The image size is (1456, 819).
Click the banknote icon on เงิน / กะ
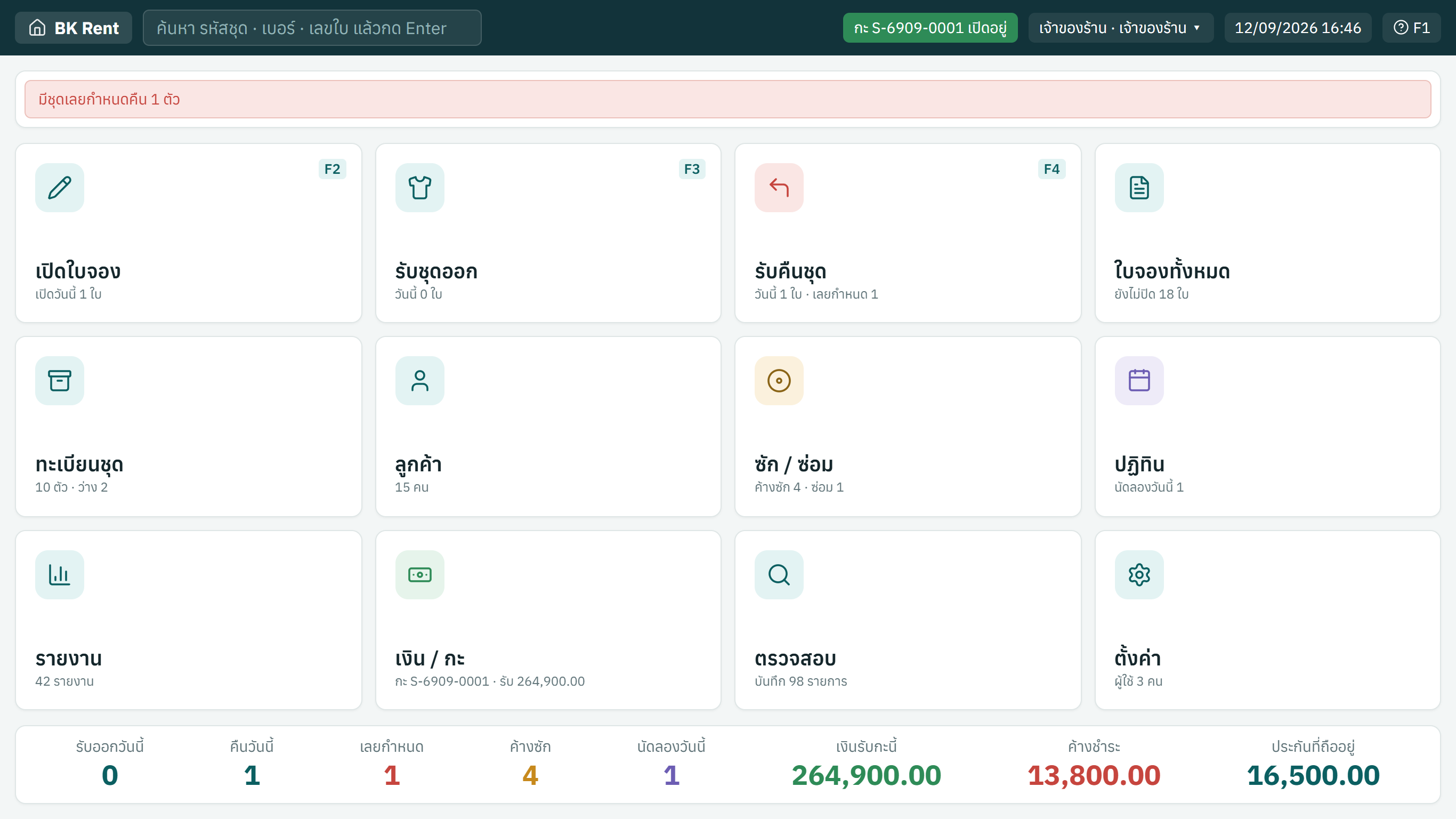pyautogui.click(x=419, y=575)
